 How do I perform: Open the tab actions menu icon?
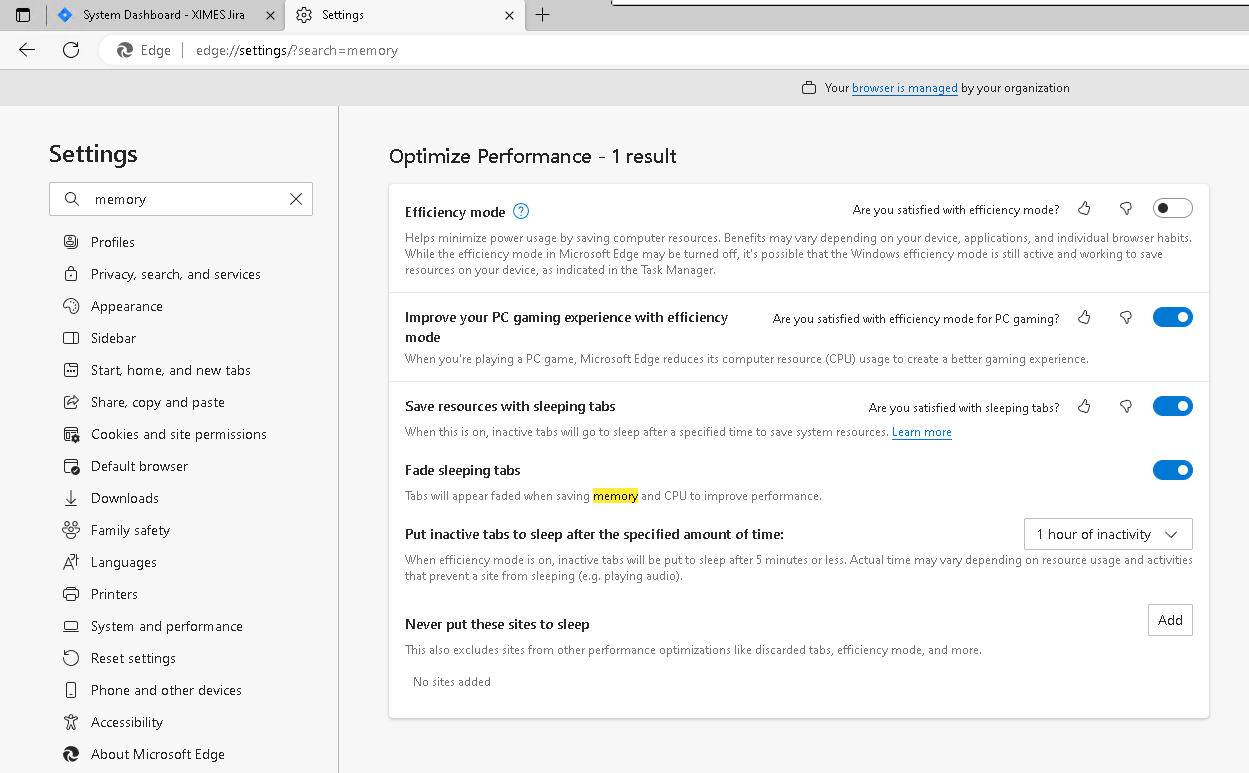[23, 15]
